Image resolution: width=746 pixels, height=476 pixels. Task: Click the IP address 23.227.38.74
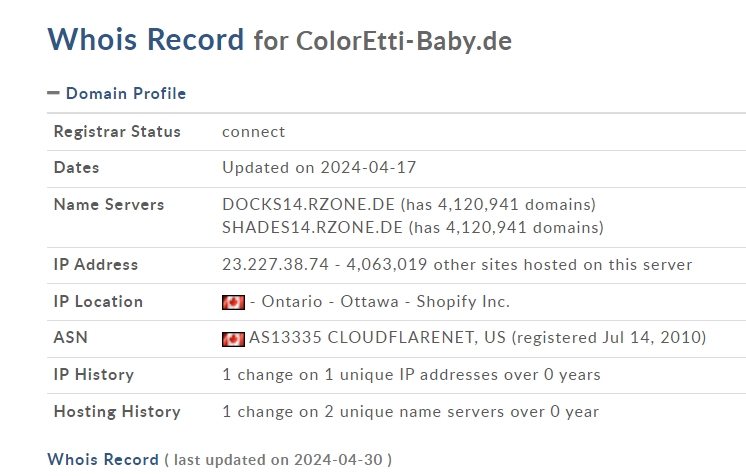tap(275, 264)
